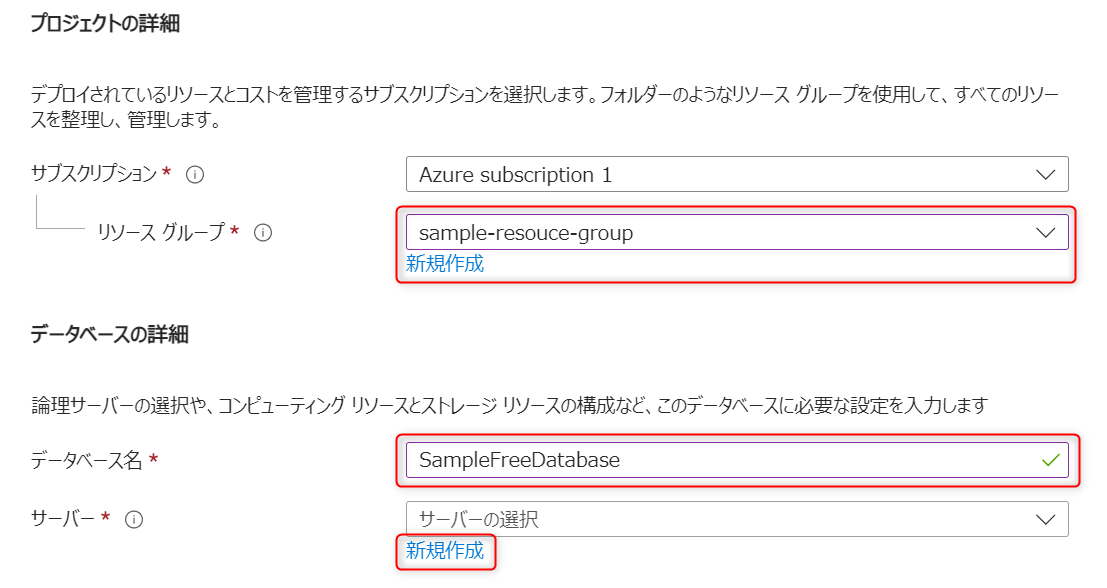The image size is (1107, 588).
Task: Click the データベース名 field label
Action: (x=88, y=460)
